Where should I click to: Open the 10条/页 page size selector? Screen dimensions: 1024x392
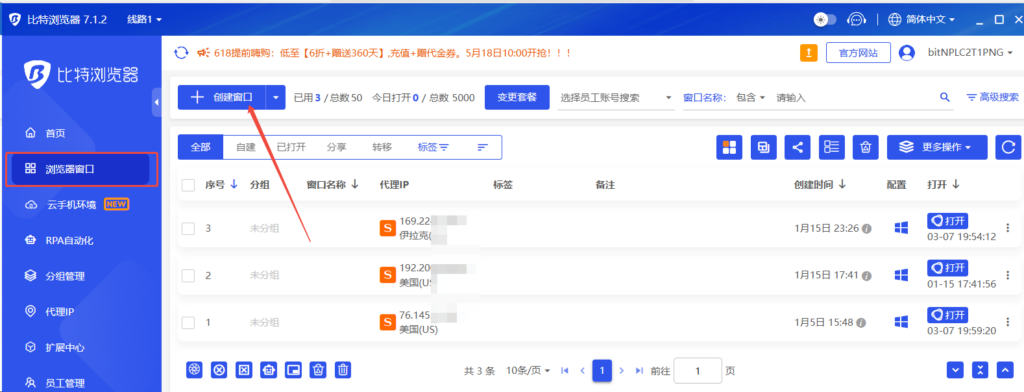coord(528,370)
